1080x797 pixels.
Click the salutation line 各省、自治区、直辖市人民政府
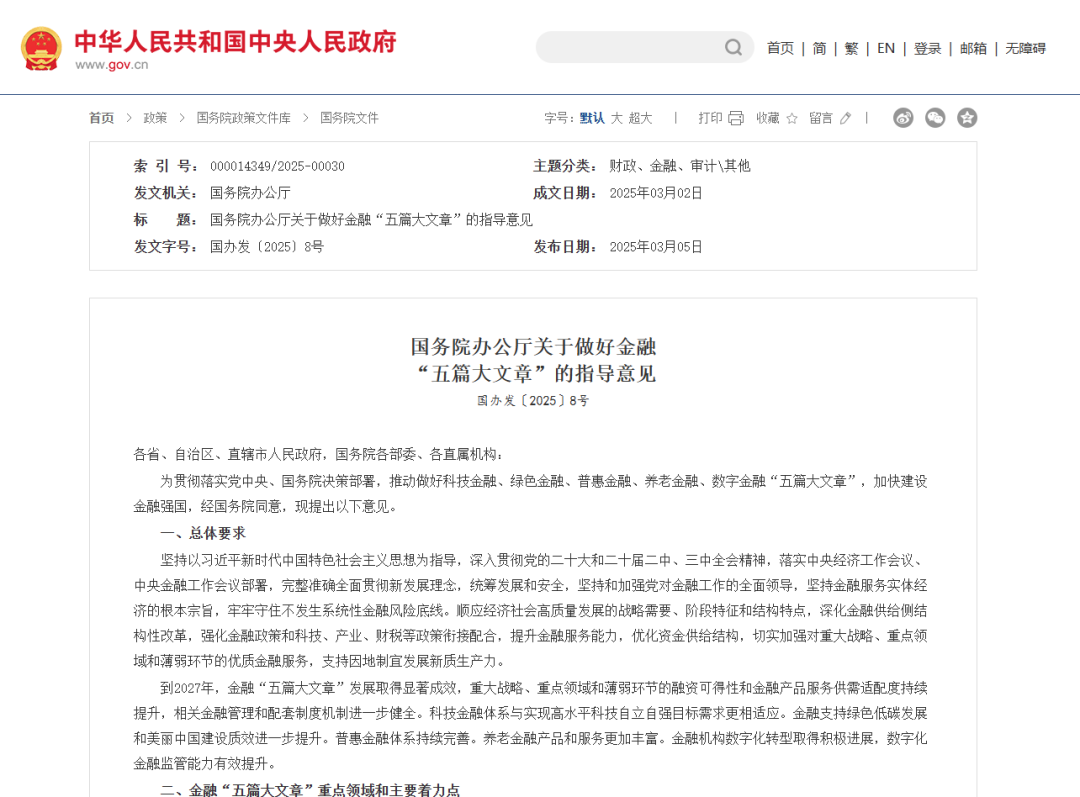tap(319, 454)
